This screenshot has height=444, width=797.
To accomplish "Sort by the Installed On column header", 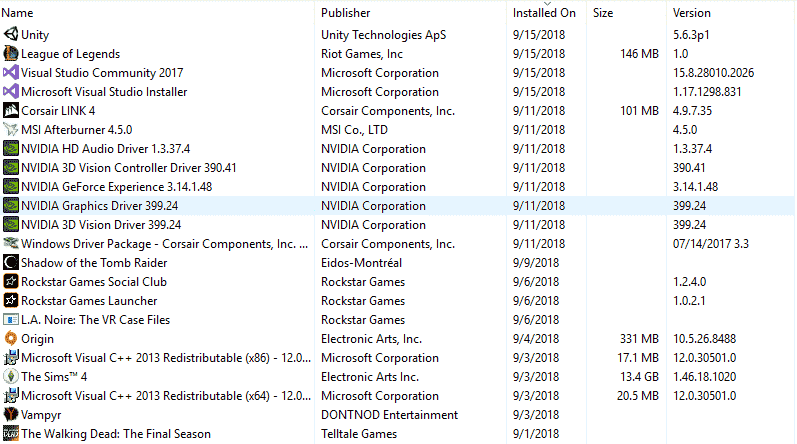I will 544,13.
